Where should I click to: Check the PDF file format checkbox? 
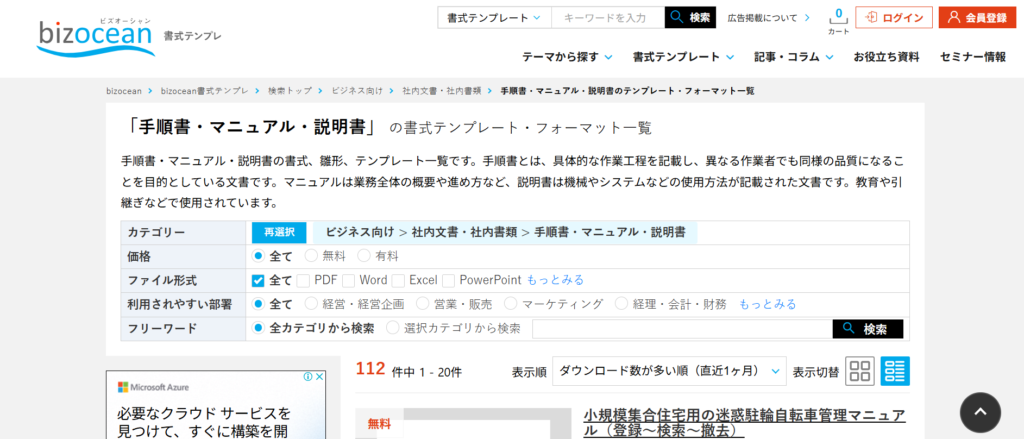[304, 280]
